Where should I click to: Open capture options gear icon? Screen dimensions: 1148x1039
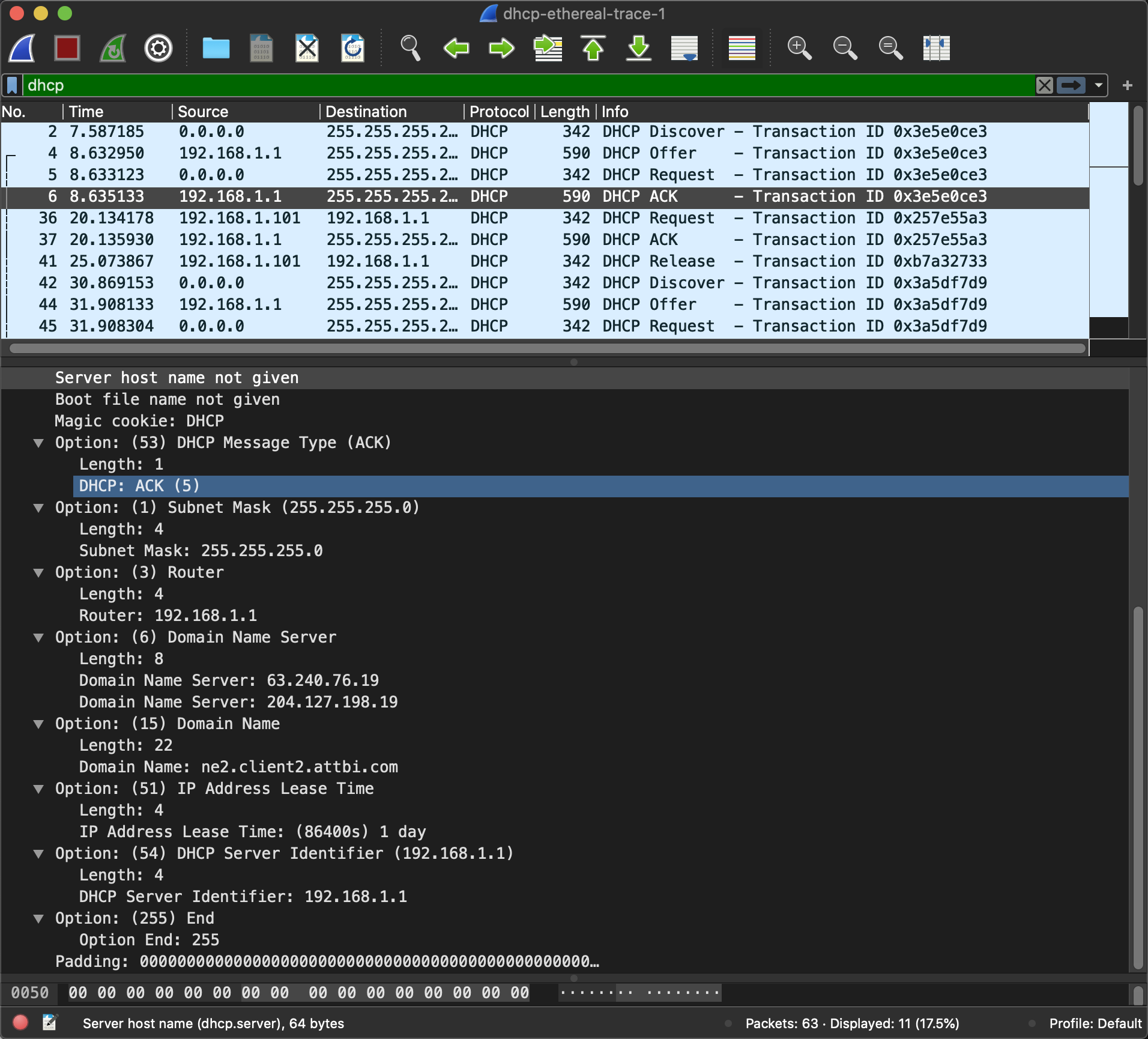click(159, 48)
